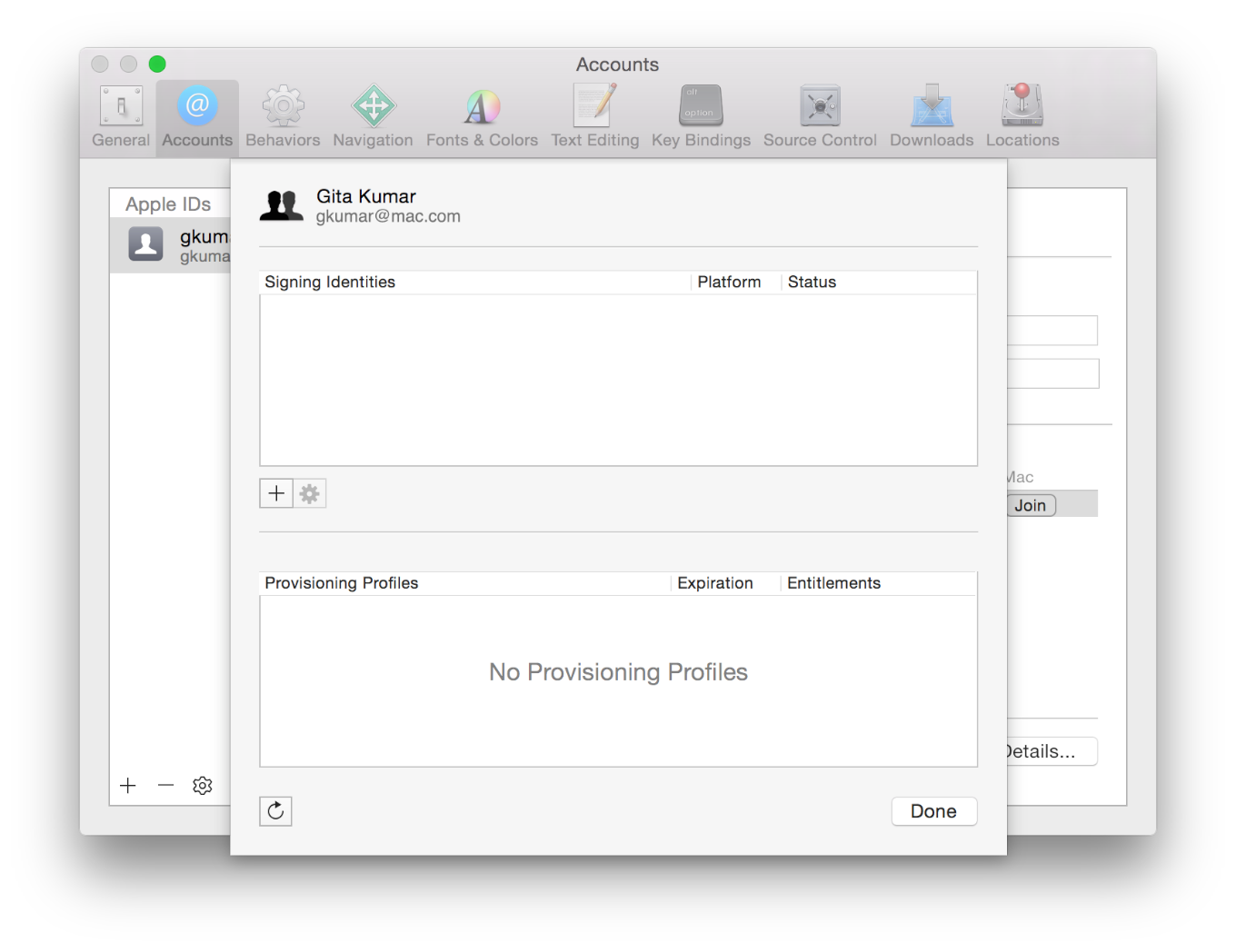This screenshot has height=952, width=1236.
Task: Show the Key Bindings pane
Action: click(x=701, y=118)
